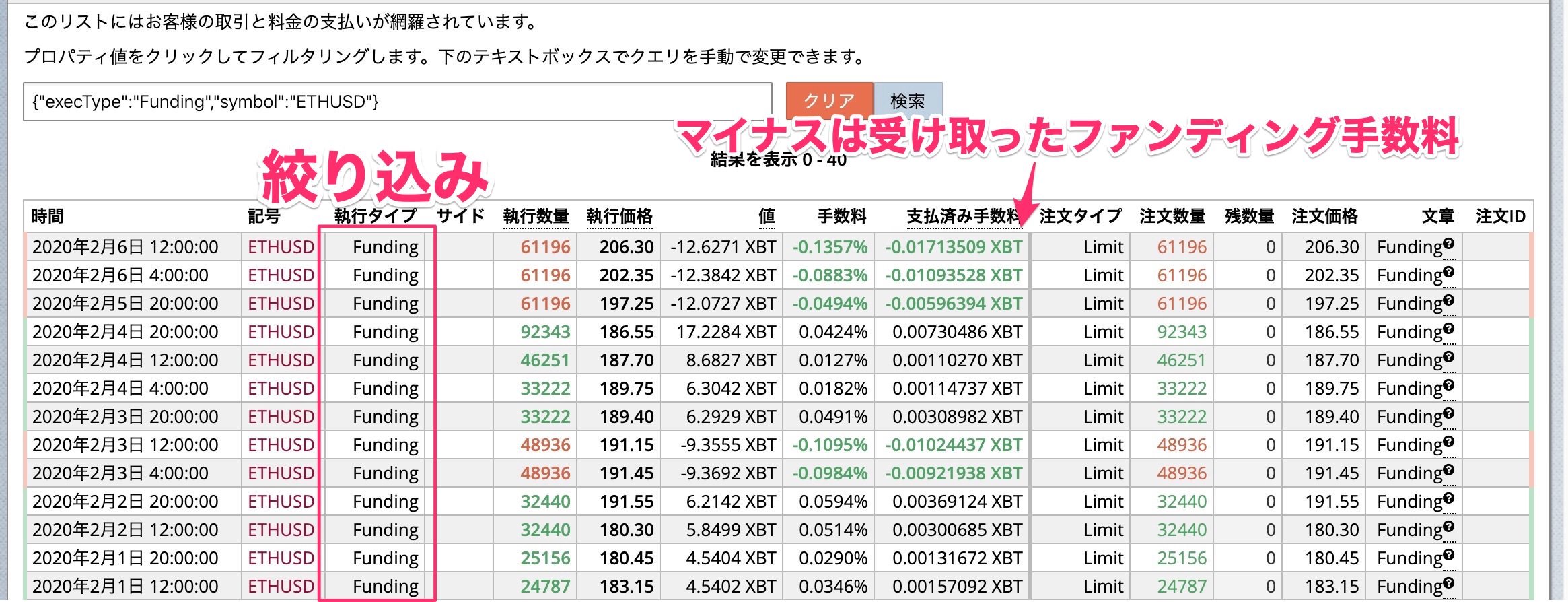Click the 執行数量 column header
The width and height of the screenshot is (1568, 602).
pyautogui.click(x=536, y=216)
